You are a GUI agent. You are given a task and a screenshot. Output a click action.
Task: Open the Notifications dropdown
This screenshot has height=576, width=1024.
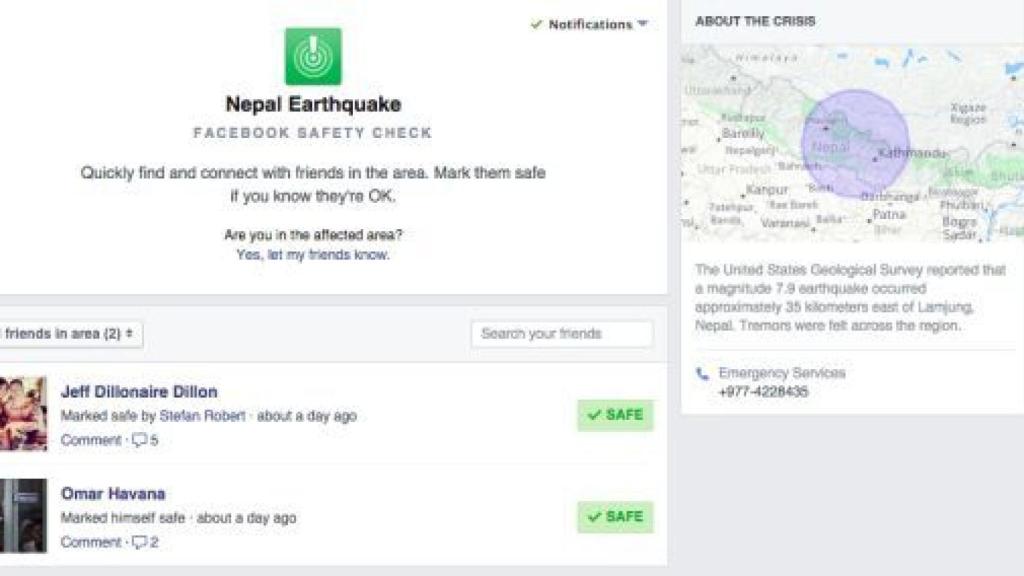coord(590,24)
